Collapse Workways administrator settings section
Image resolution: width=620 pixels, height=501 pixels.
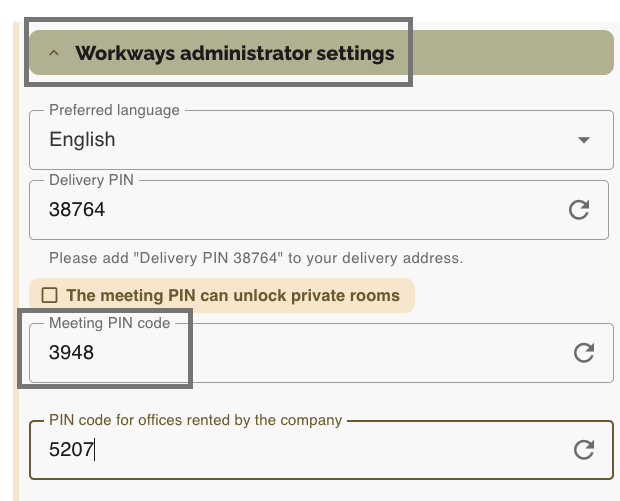pyautogui.click(x=234, y=53)
